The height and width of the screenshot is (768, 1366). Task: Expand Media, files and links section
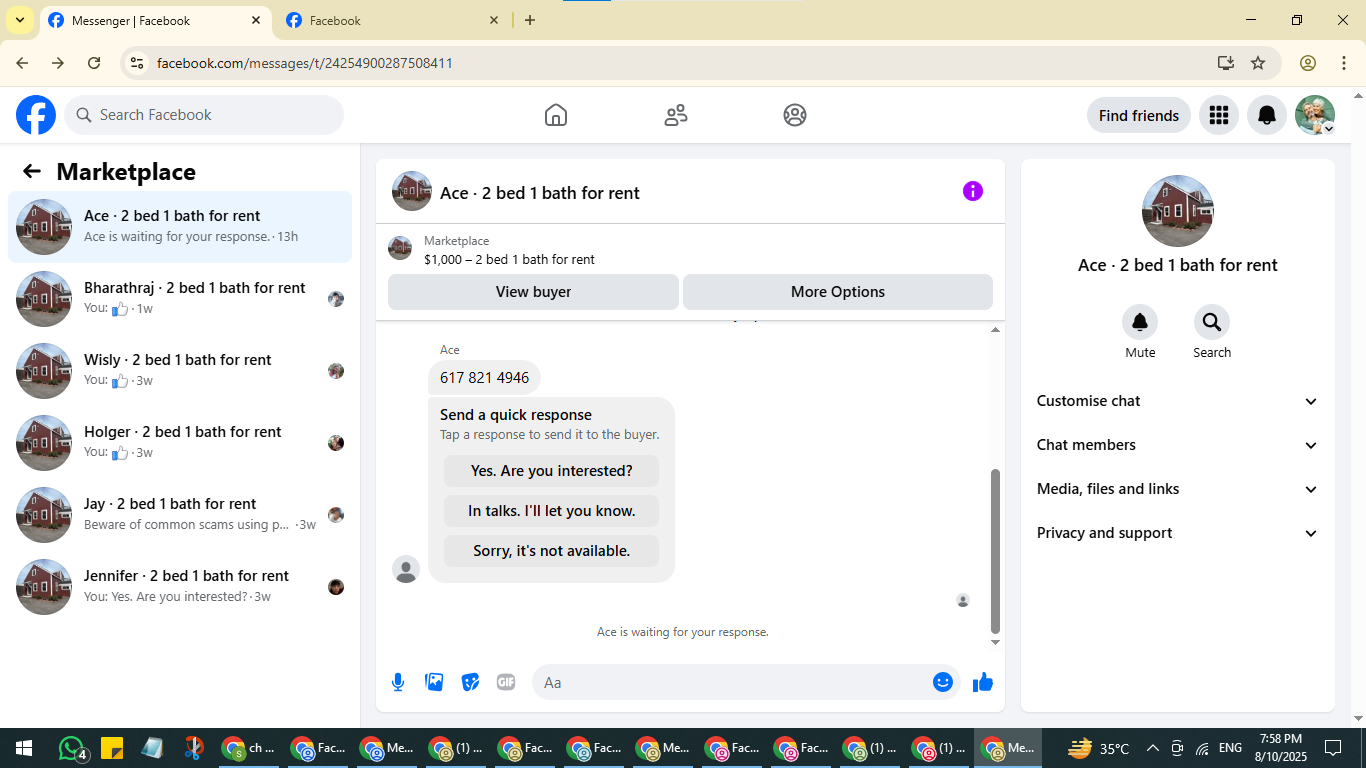pos(1178,489)
